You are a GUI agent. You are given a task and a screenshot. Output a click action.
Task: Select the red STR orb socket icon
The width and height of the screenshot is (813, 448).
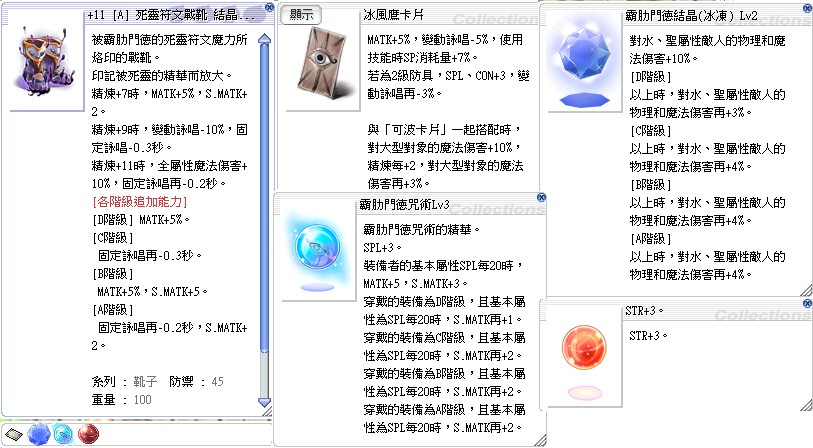(x=87, y=433)
